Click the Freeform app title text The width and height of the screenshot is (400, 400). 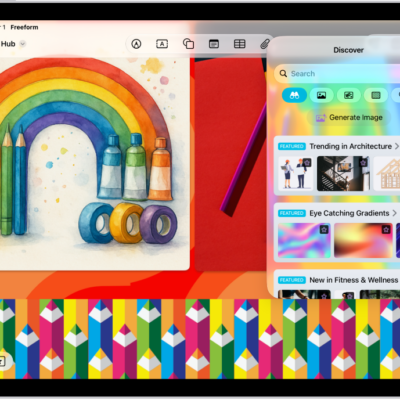coord(24,27)
